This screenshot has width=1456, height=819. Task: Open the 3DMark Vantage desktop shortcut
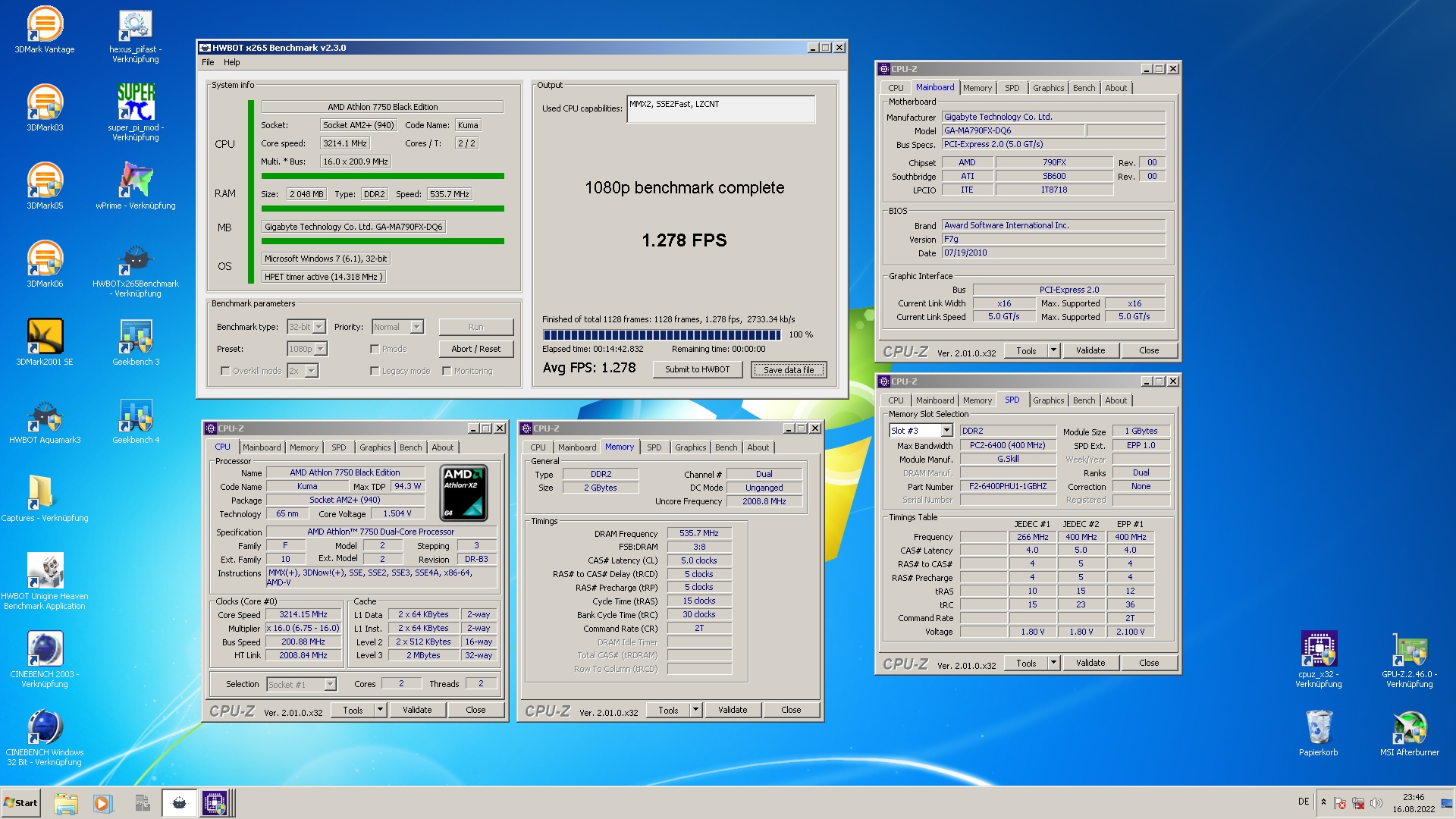click(45, 30)
